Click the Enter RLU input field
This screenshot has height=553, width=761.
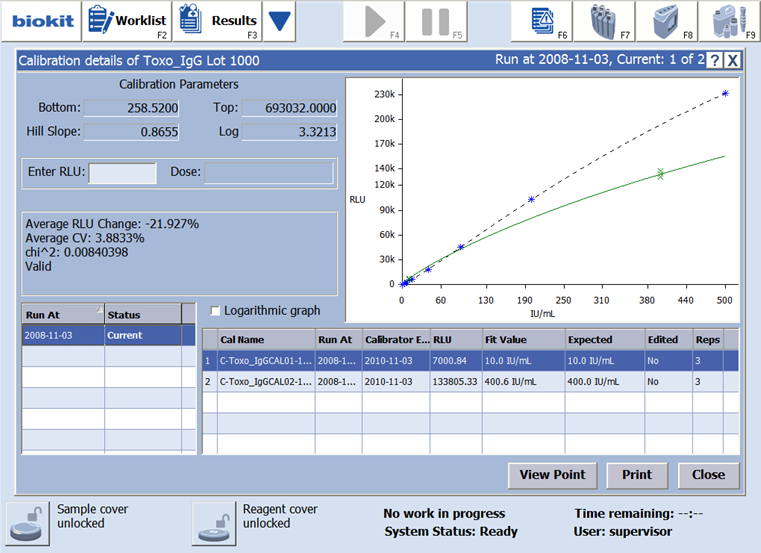pos(123,173)
